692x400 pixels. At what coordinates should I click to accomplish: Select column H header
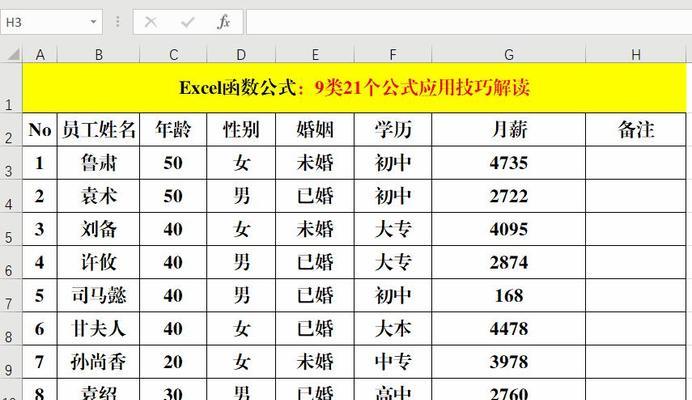(x=636, y=55)
